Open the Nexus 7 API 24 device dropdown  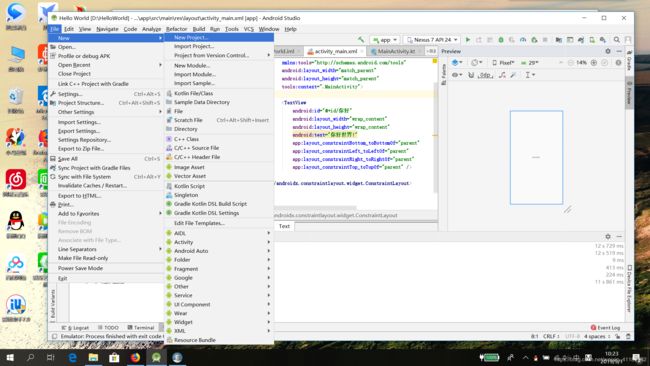pos(432,40)
